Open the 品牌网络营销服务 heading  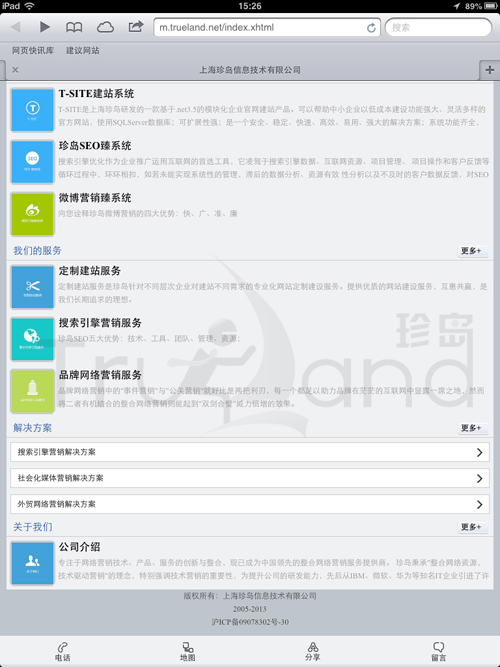pos(100,375)
